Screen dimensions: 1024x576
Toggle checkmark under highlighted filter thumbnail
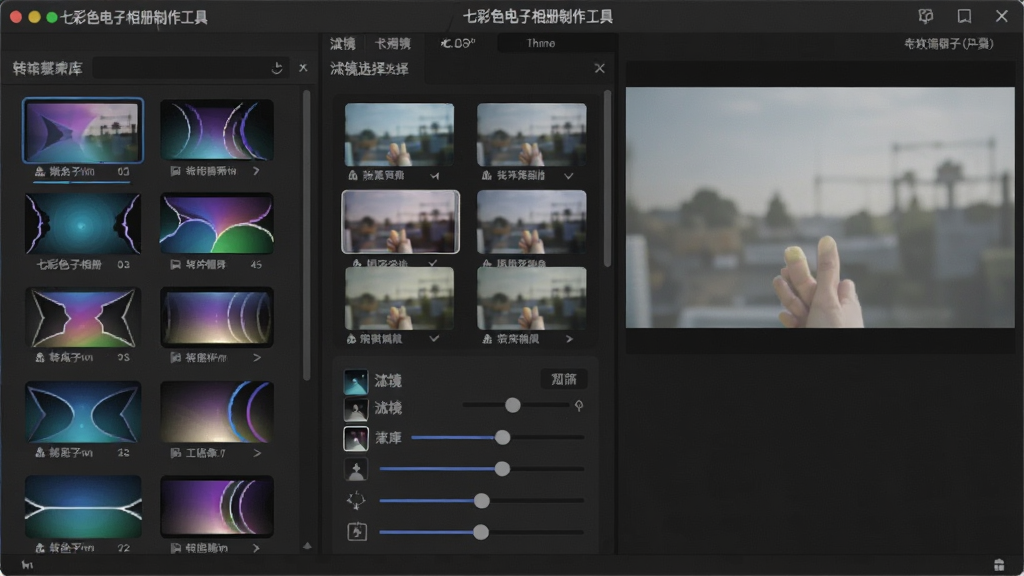432,262
